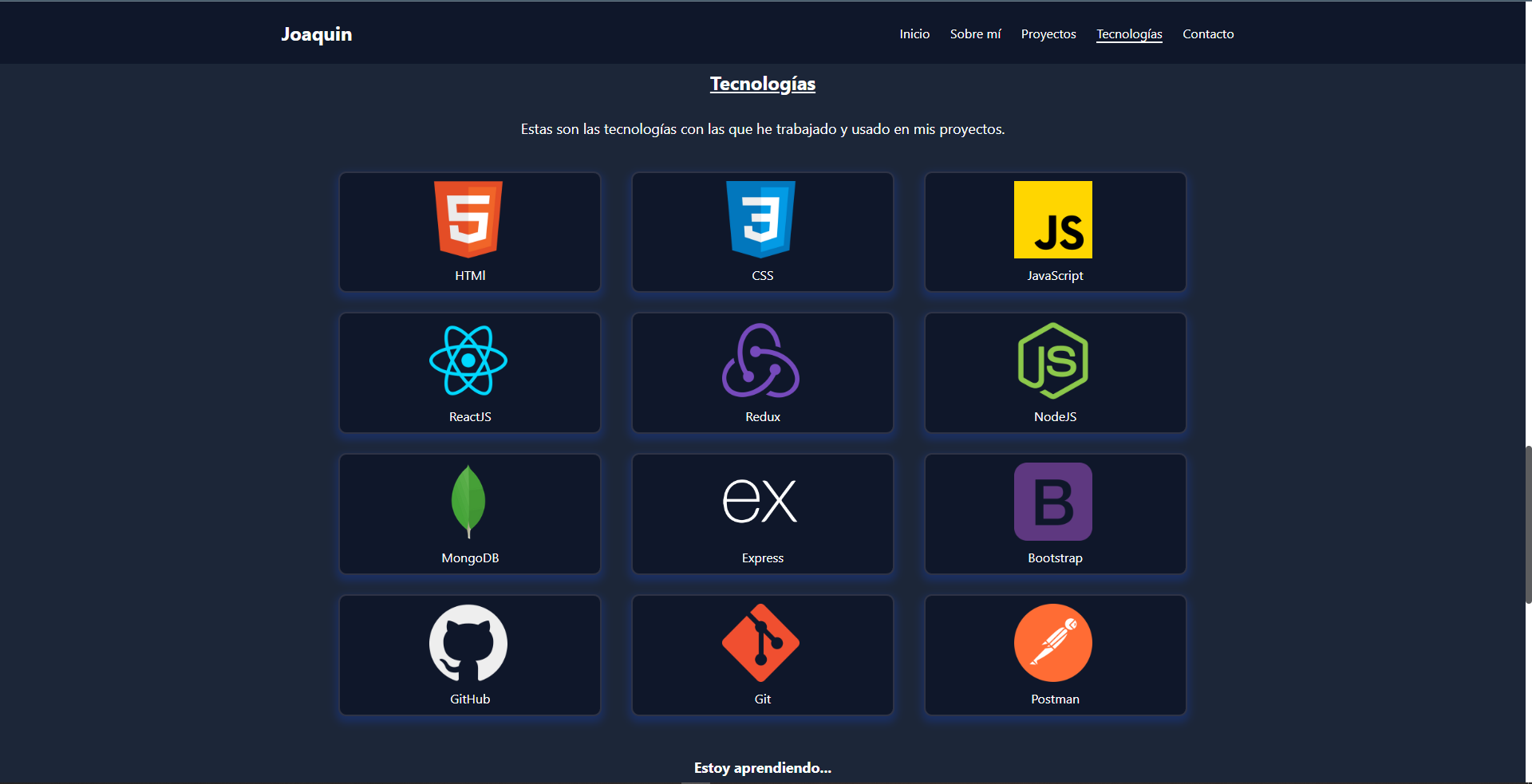Open the Inicio navigation link
This screenshot has height=784, width=1532.
[x=914, y=33]
